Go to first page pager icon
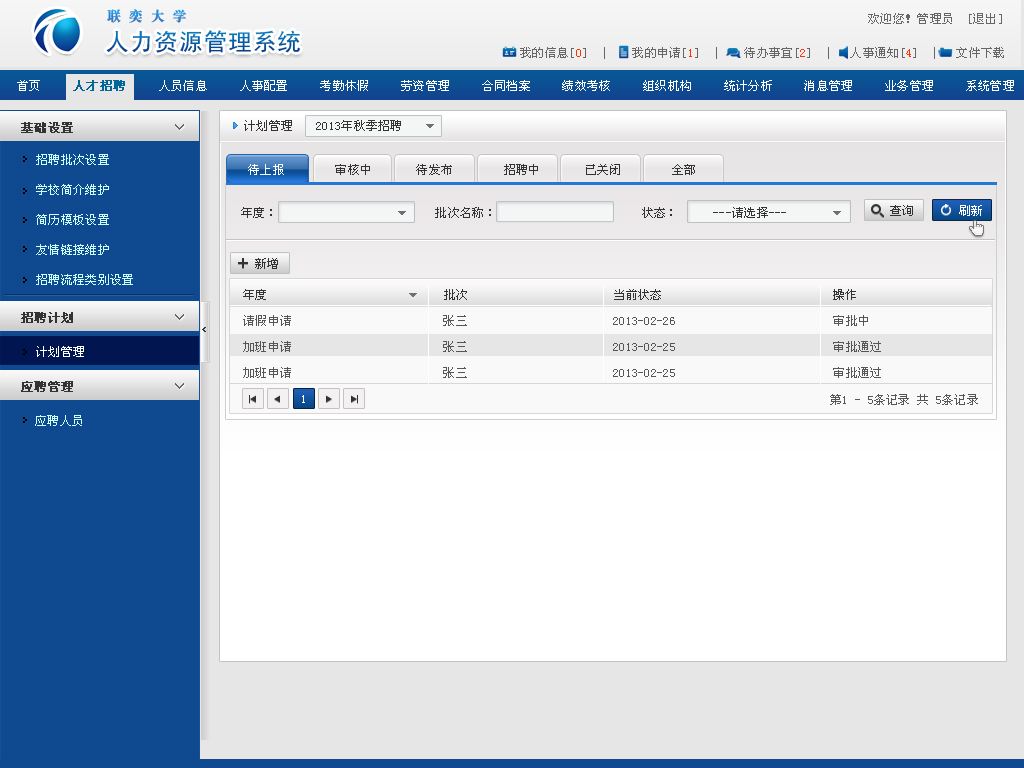The height and width of the screenshot is (768, 1024). 253,399
